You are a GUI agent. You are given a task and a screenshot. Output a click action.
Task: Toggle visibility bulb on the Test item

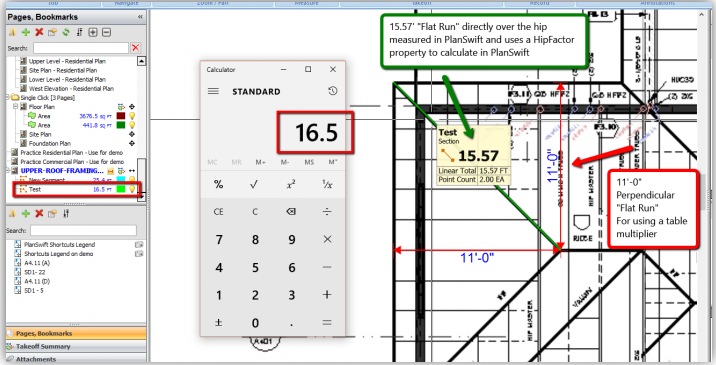point(132,189)
